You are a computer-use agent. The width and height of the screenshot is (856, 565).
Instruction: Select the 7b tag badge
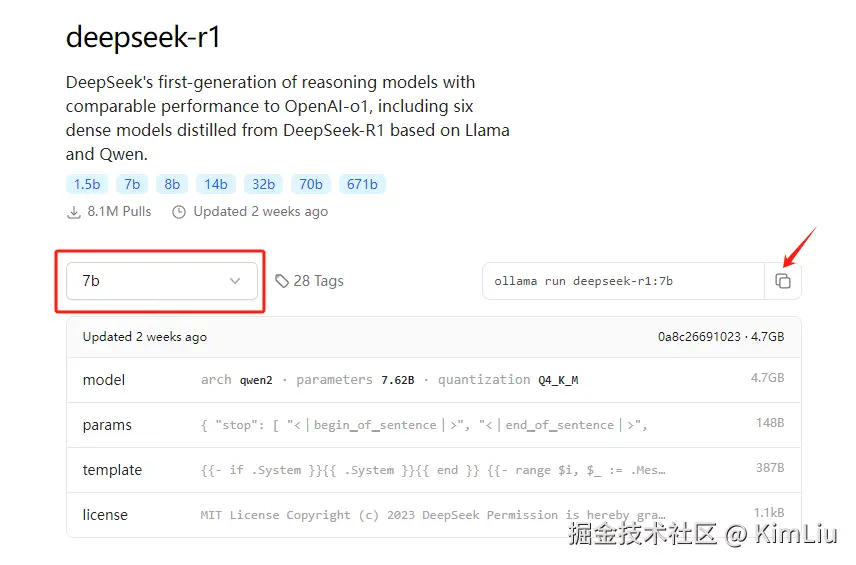tap(132, 184)
